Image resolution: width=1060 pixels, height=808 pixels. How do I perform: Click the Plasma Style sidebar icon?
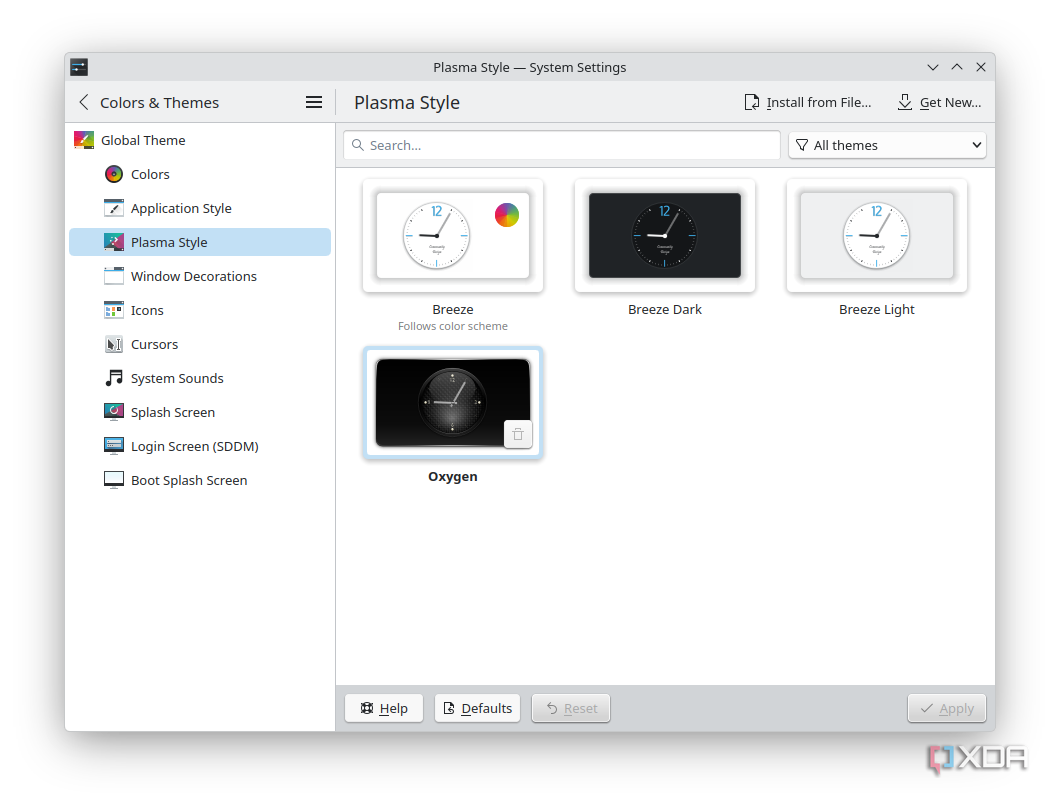(114, 241)
